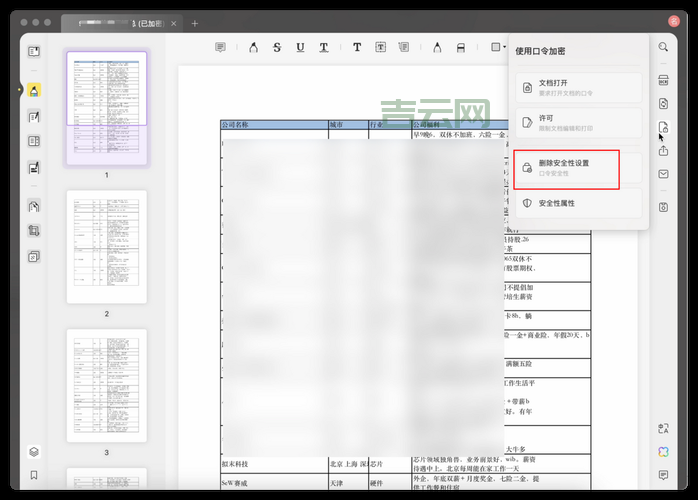Open the comments panel icon at bottom right
Viewport: 698px width, 500px height.
663,475
